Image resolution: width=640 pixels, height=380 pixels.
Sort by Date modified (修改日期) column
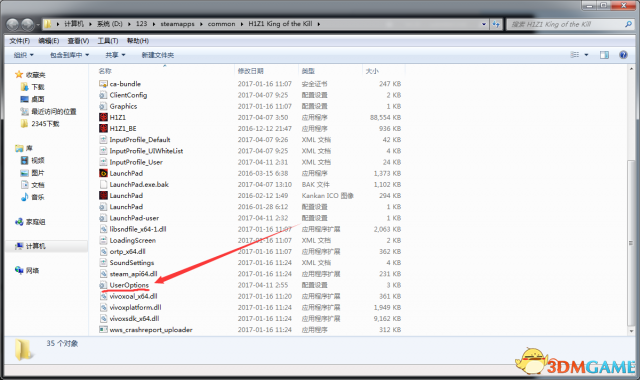point(251,71)
